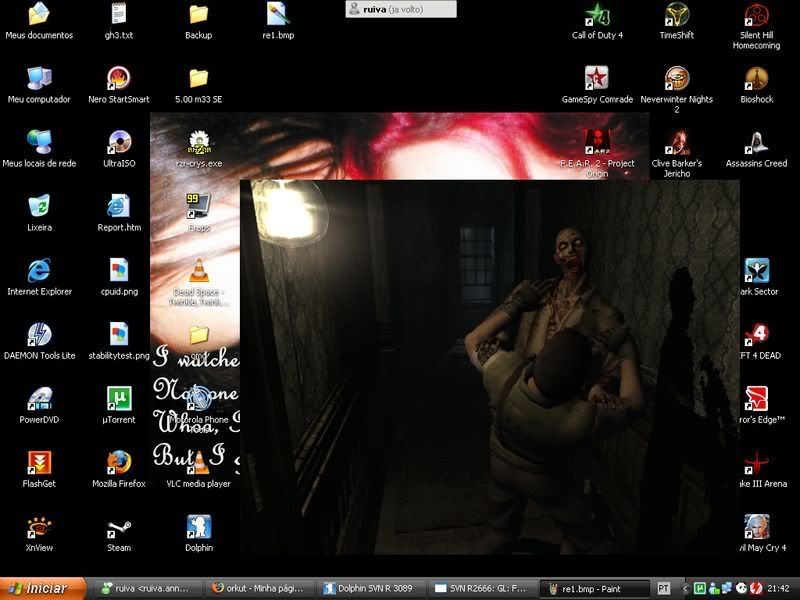Launch FlashGet shortcut
Screen dimensions: 800x600
[39, 462]
